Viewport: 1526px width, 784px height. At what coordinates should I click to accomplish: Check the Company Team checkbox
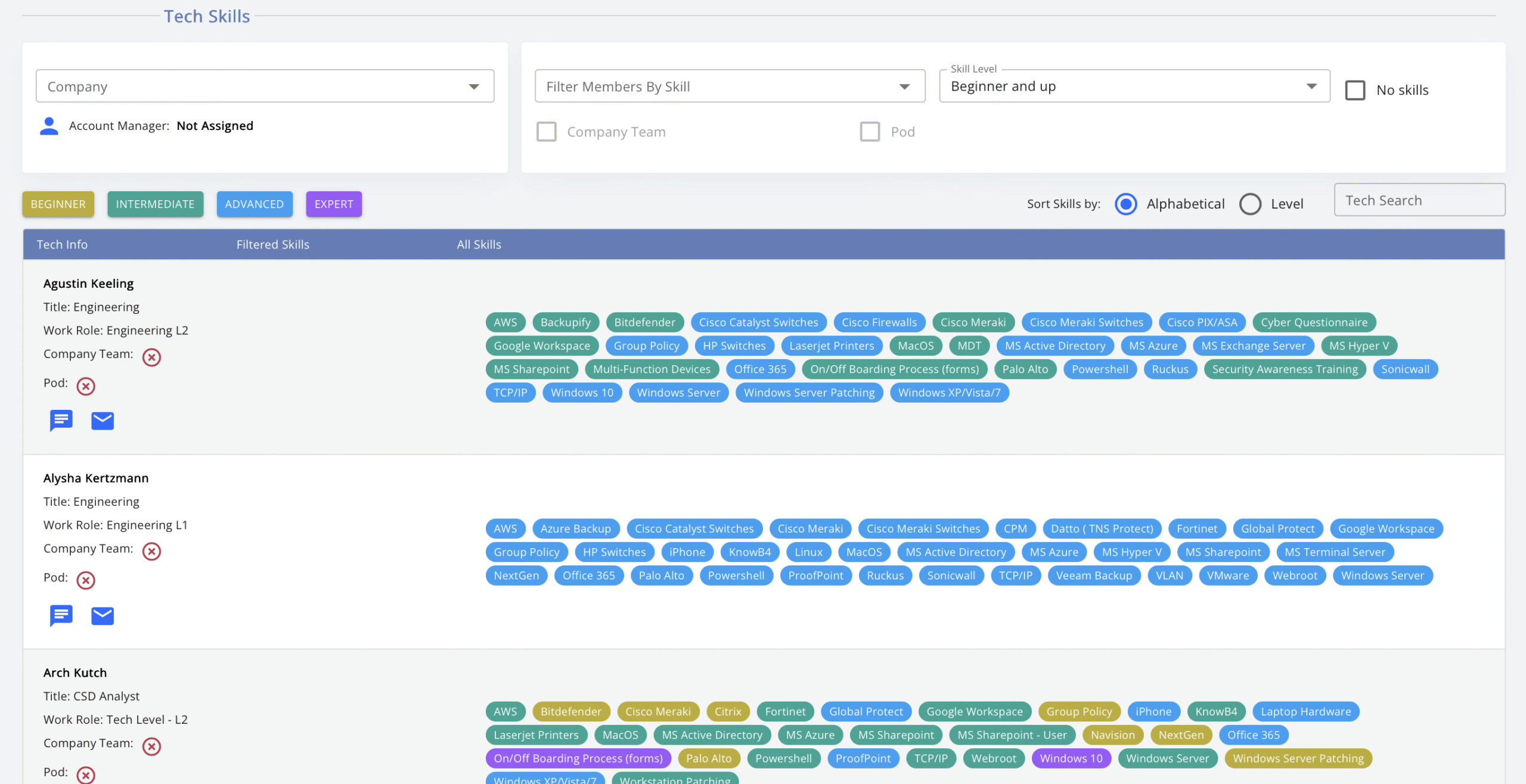point(547,132)
